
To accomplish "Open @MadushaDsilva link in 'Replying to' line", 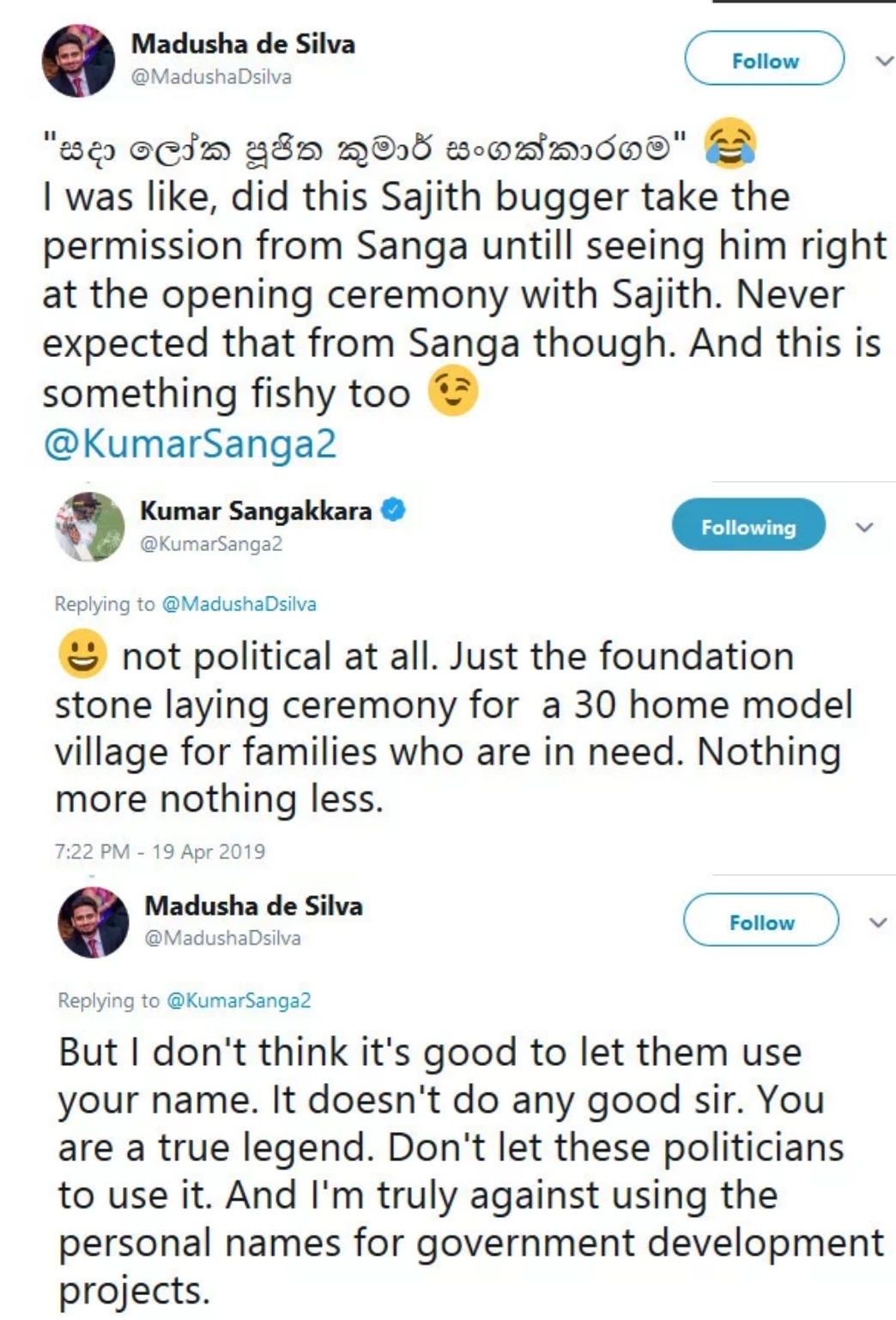I will tap(239, 604).
